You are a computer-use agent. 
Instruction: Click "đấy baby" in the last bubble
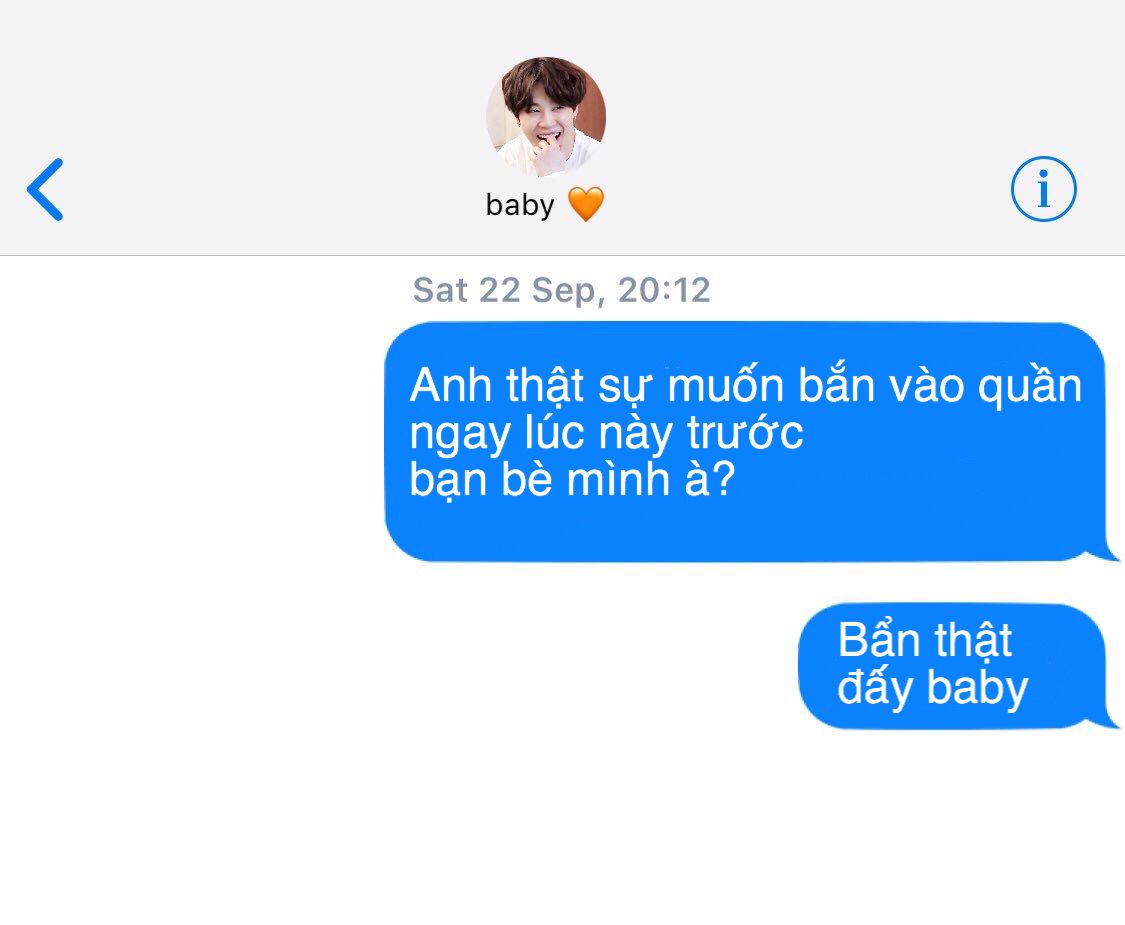(x=933, y=688)
